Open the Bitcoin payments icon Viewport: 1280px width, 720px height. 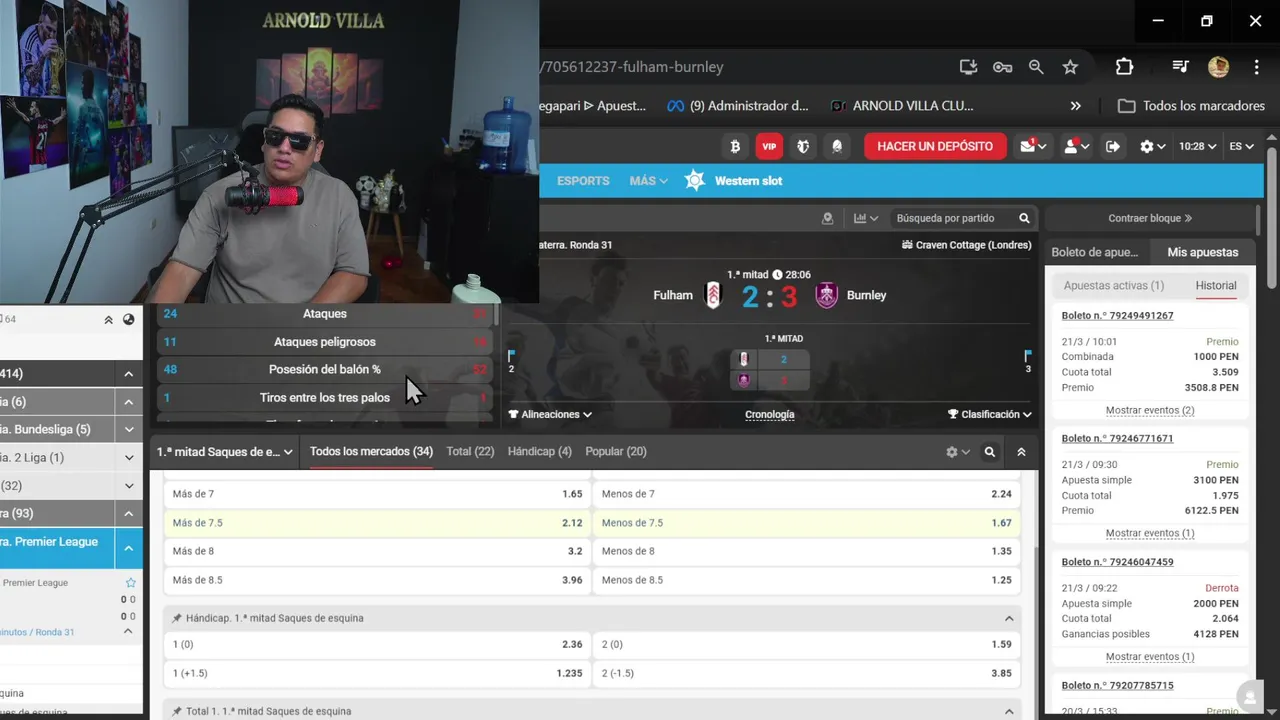pyautogui.click(x=735, y=146)
